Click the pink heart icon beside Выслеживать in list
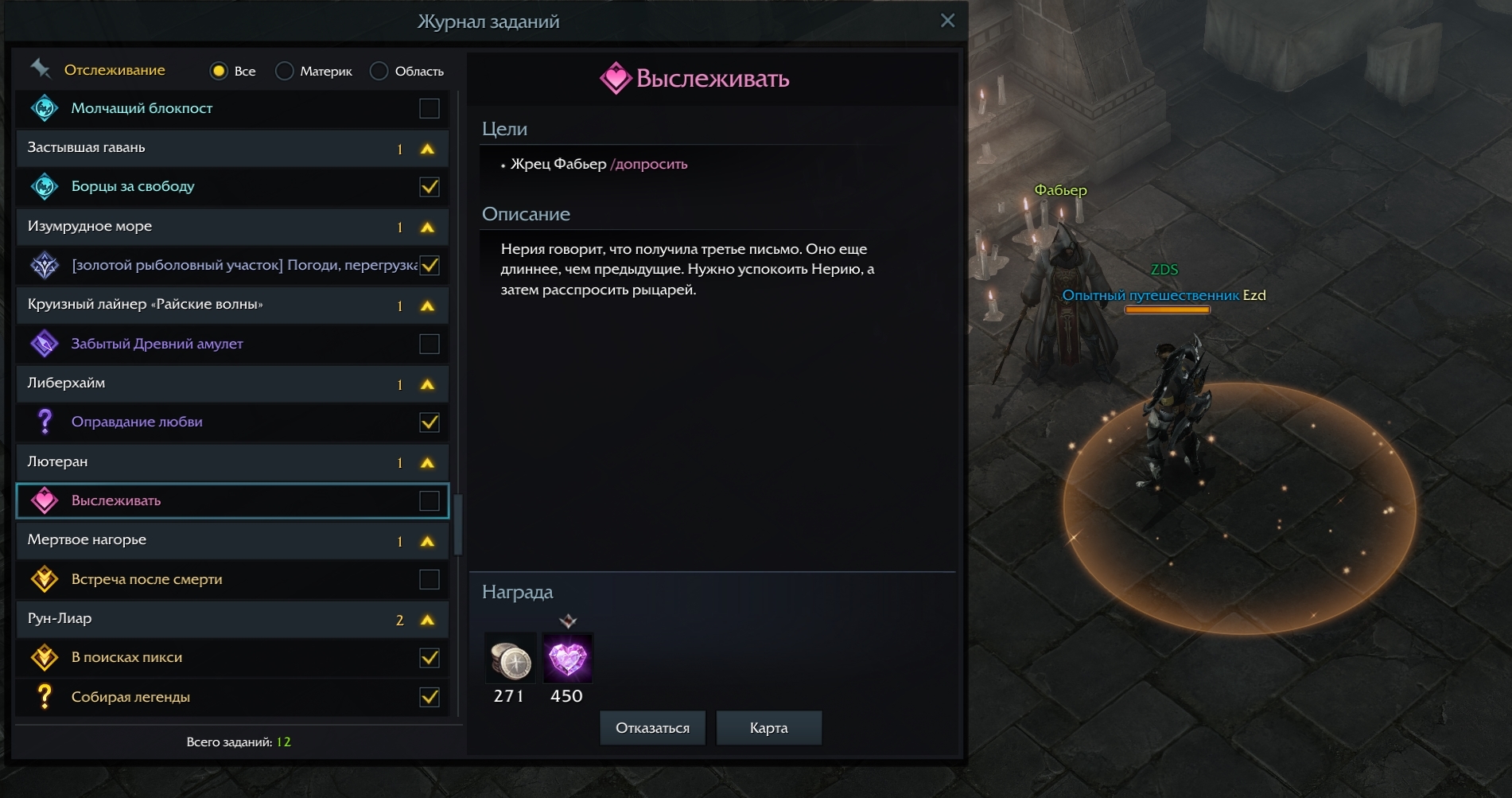Image resolution: width=1512 pixels, height=798 pixels. pos(45,500)
